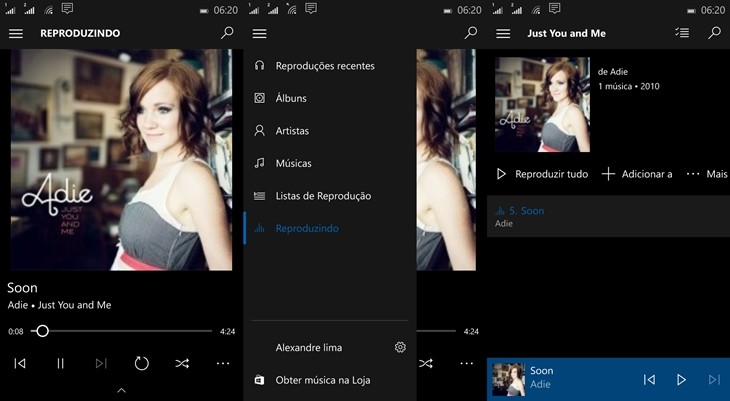Expand the Mais options on album page

pyautogui.click(x=706, y=174)
